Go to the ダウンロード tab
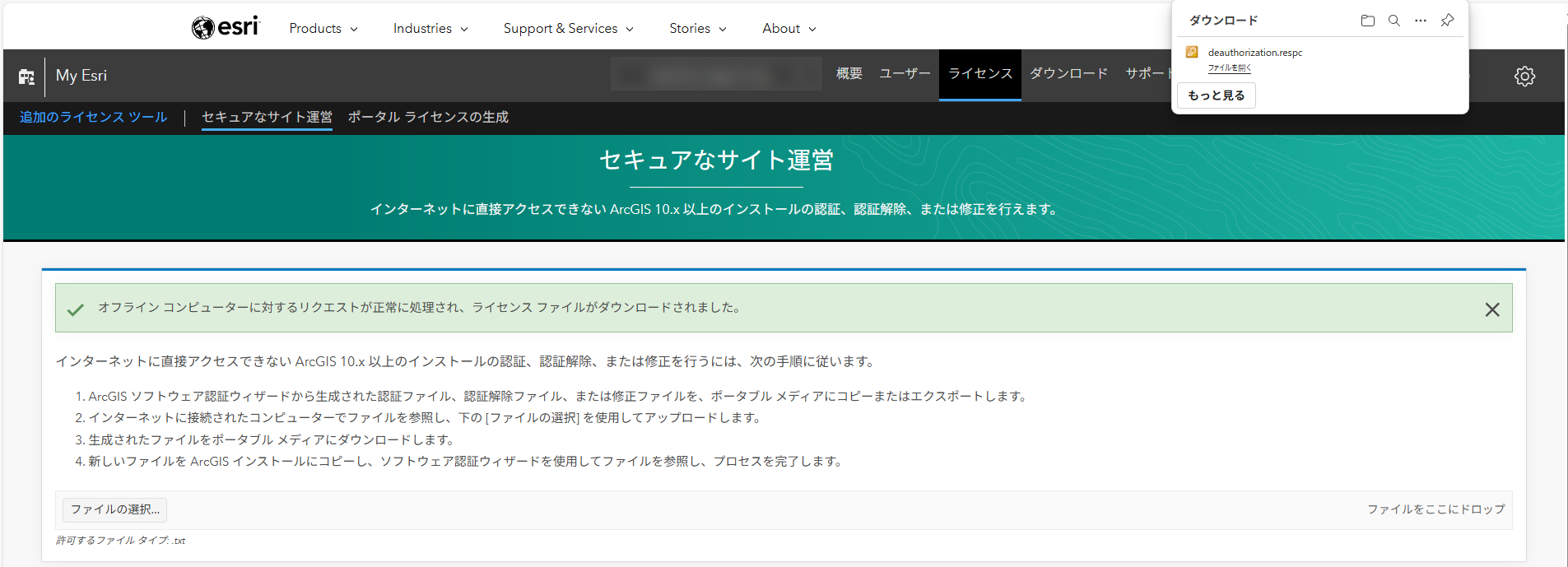The width and height of the screenshot is (1568, 567). point(1068,74)
